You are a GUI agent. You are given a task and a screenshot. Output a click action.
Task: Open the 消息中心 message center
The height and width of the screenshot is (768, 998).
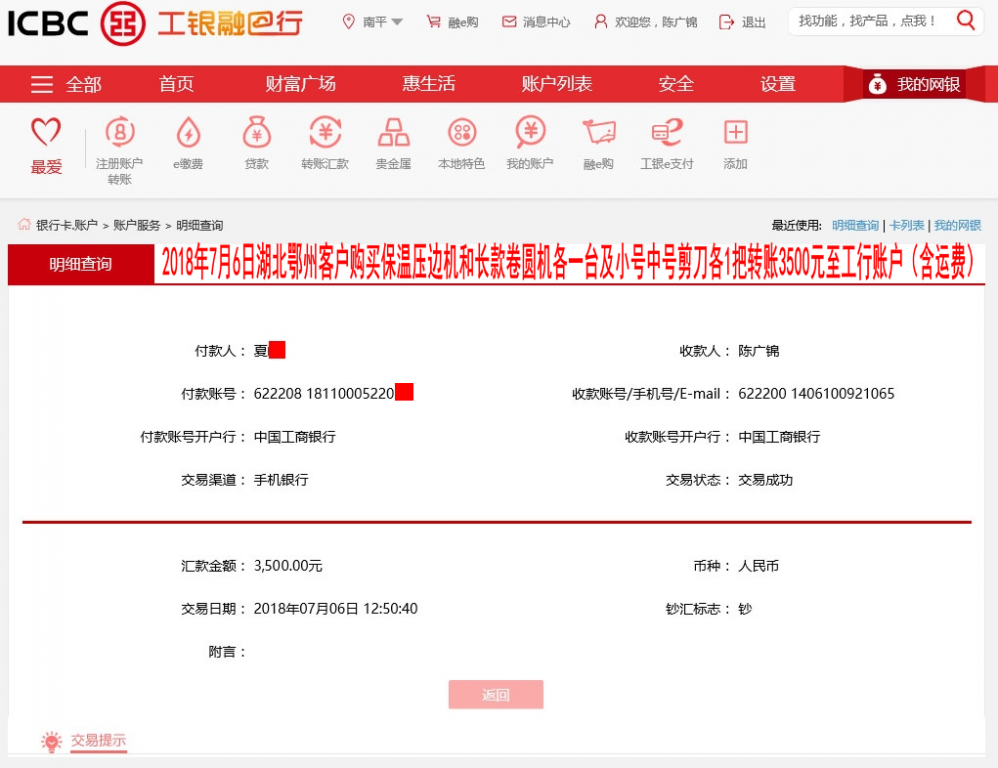537,19
